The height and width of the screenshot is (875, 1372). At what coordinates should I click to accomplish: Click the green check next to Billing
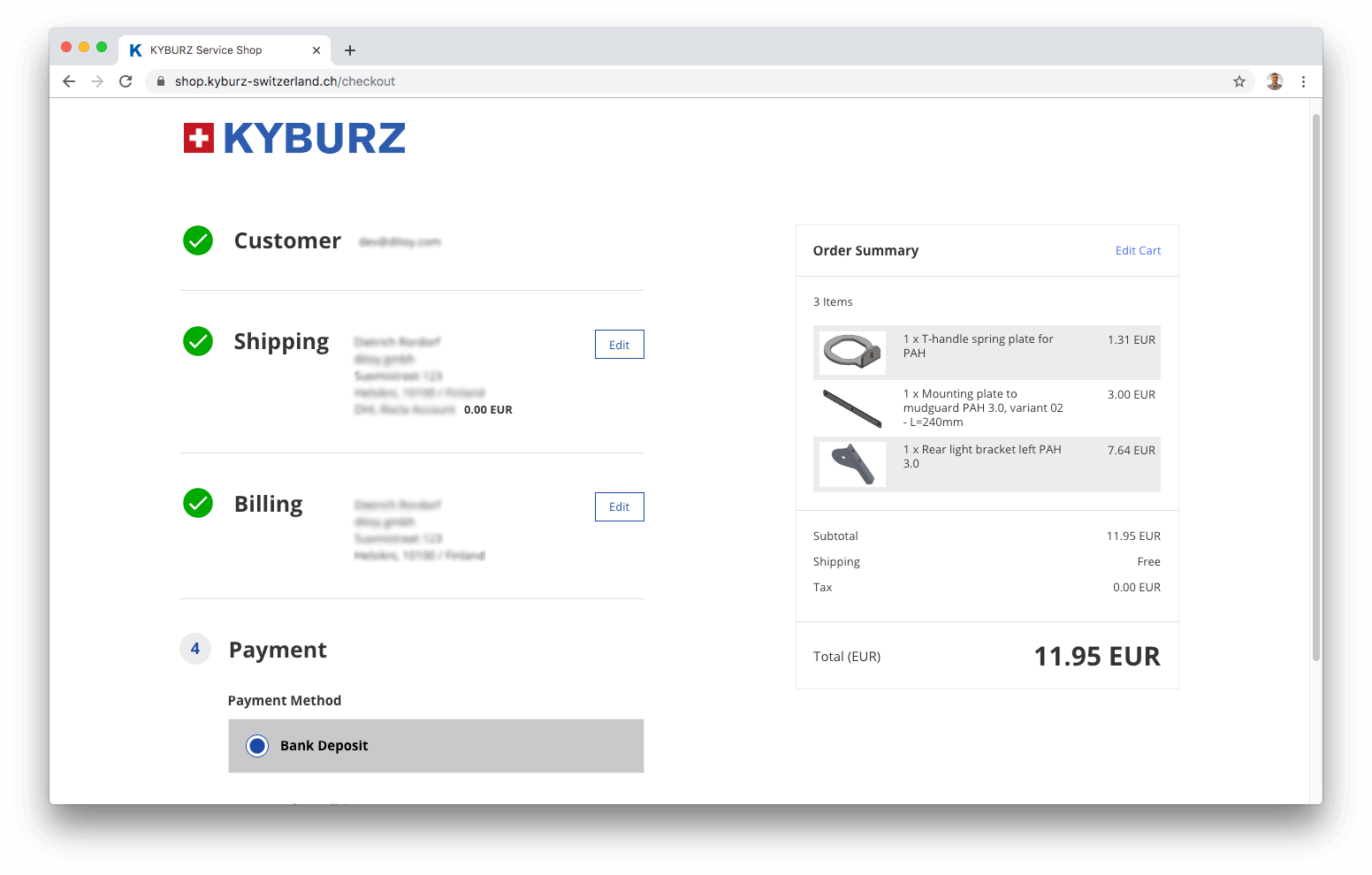[198, 503]
